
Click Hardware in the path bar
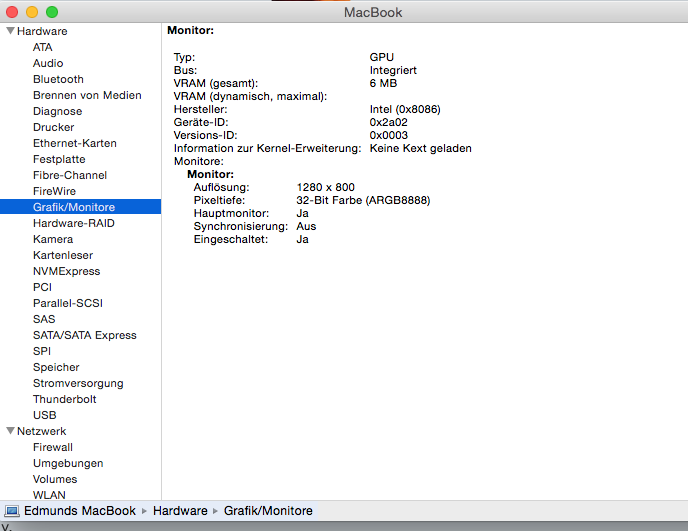[x=180, y=511]
